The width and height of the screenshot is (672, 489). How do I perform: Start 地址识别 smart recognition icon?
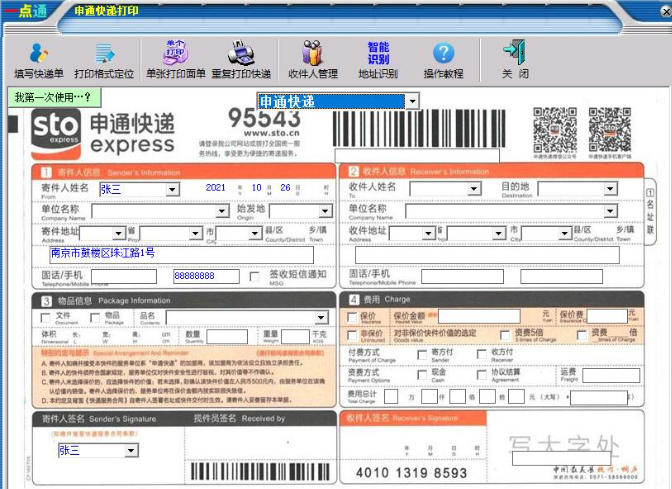coord(378,60)
